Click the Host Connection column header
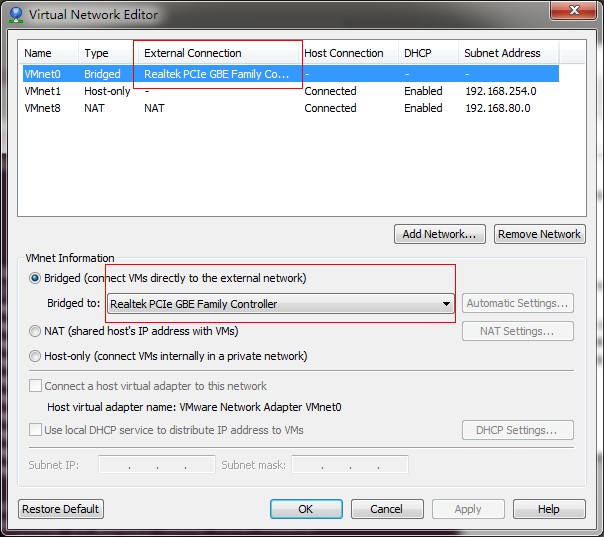This screenshot has width=604, height=537. tap(350, 53)
